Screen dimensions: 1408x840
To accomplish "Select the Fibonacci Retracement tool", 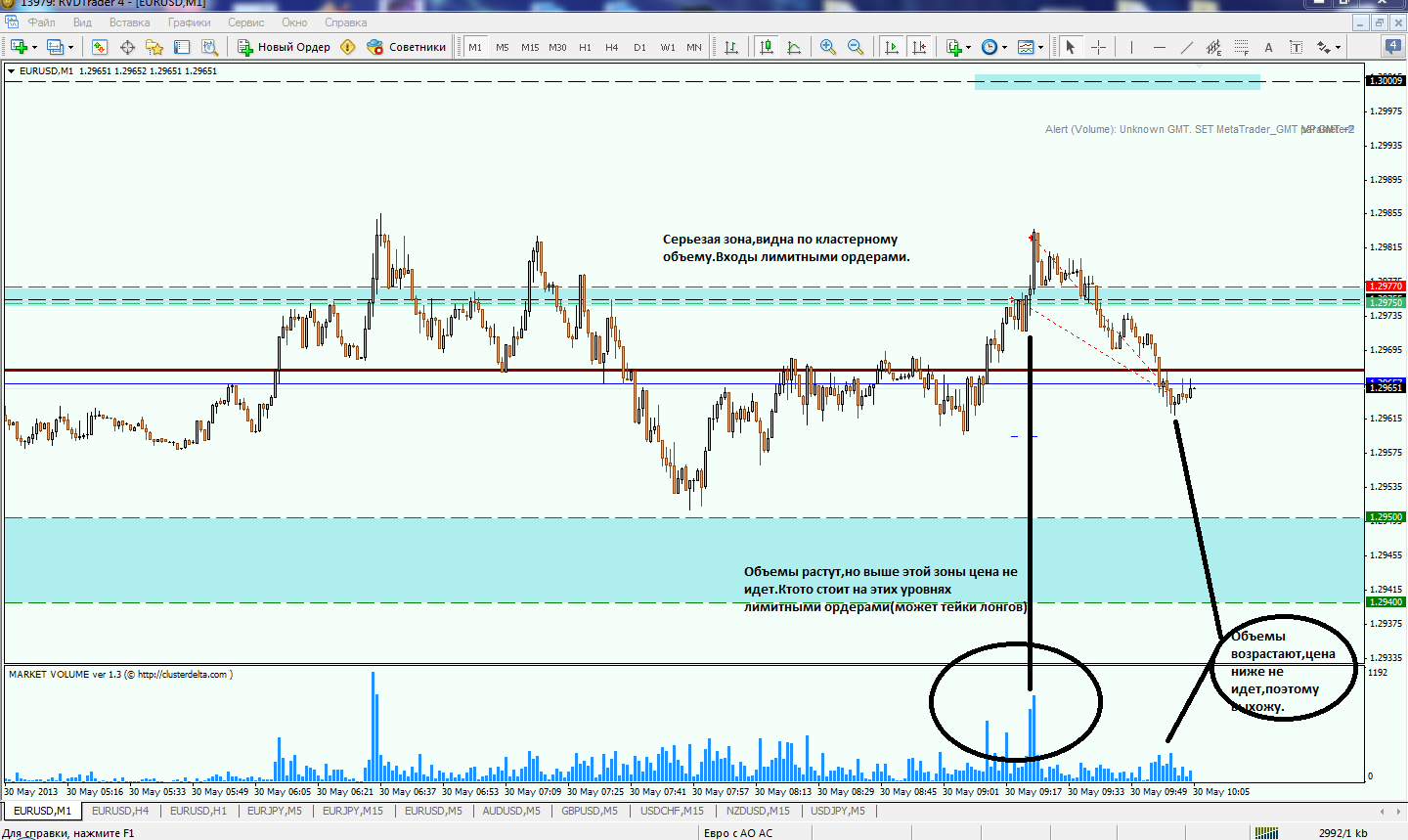I will coord(1242,47).
